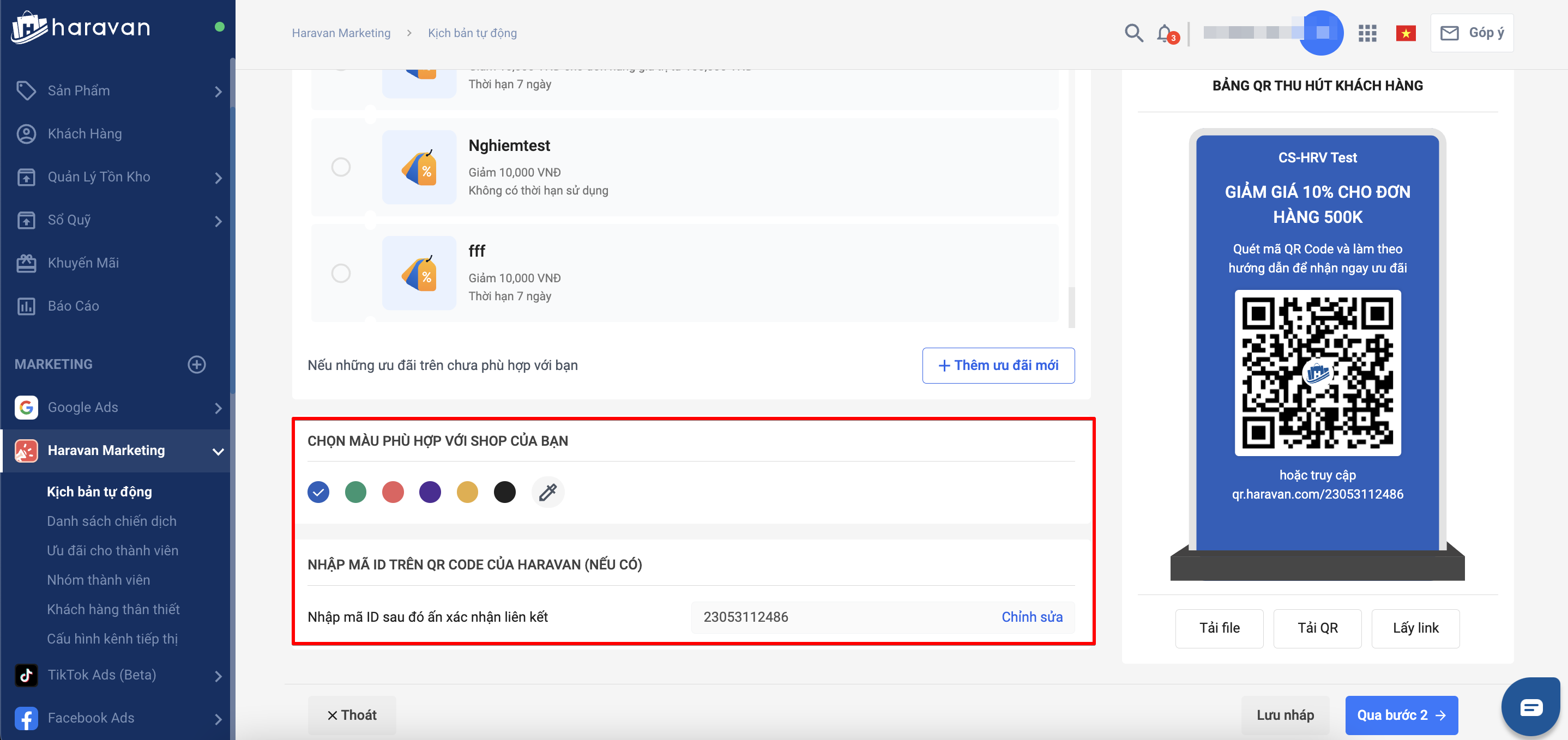Image resolution: width=1568 pixels, height=740 pixels.
Task: Select the black color swatch
Action: tap(504, 492)
